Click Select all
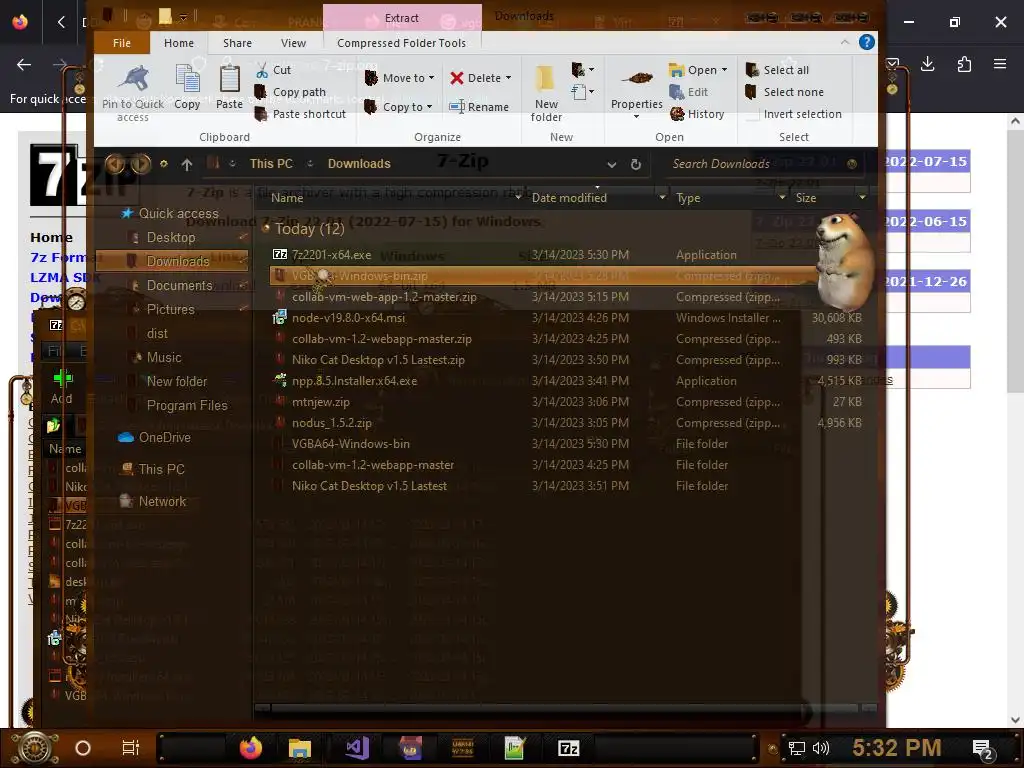 (777, 70)
